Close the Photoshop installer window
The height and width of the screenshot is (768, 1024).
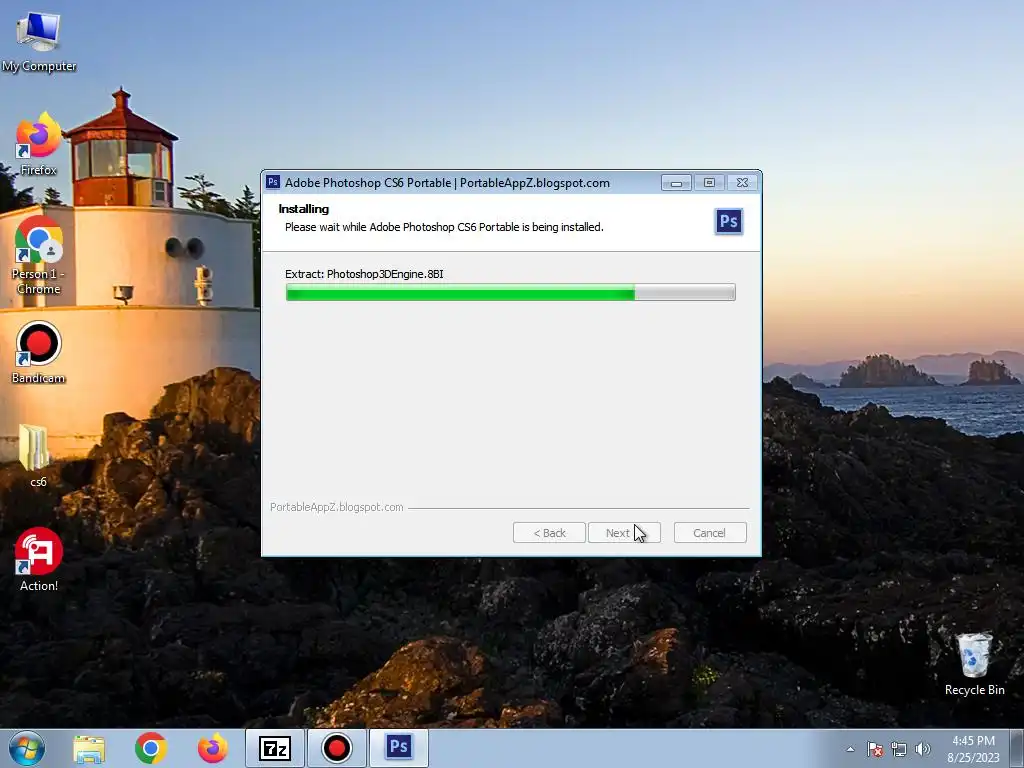[x=743, y=183]
